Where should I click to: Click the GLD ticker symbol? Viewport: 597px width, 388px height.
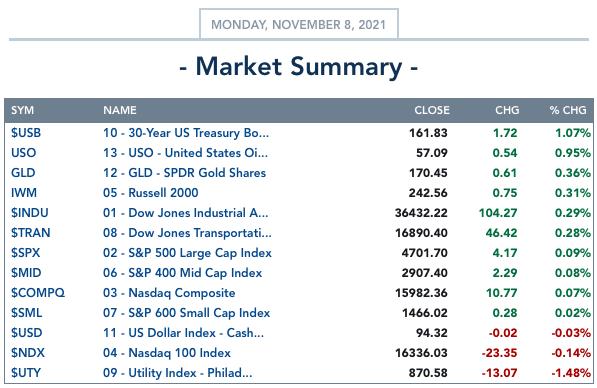[23, 173]
